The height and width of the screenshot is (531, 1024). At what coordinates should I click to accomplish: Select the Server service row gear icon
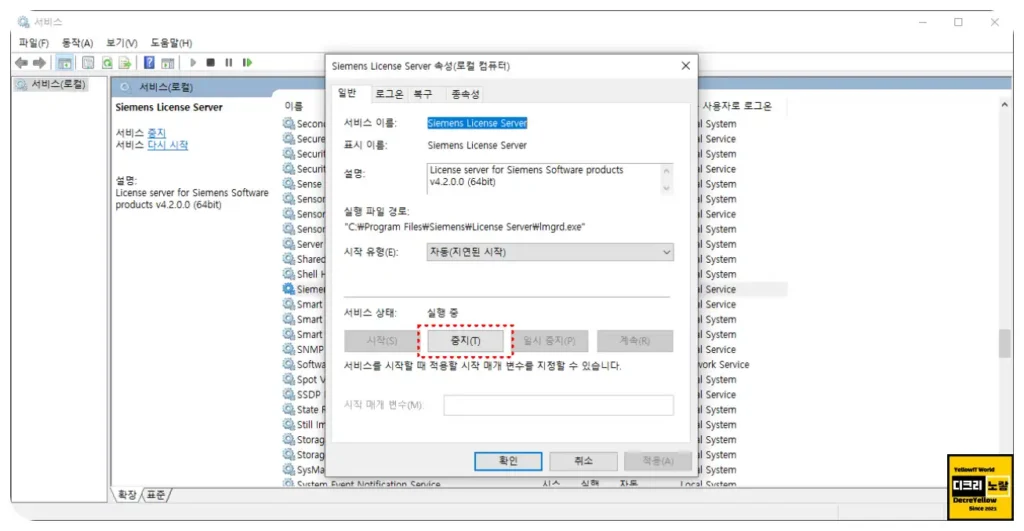[289, 244]
